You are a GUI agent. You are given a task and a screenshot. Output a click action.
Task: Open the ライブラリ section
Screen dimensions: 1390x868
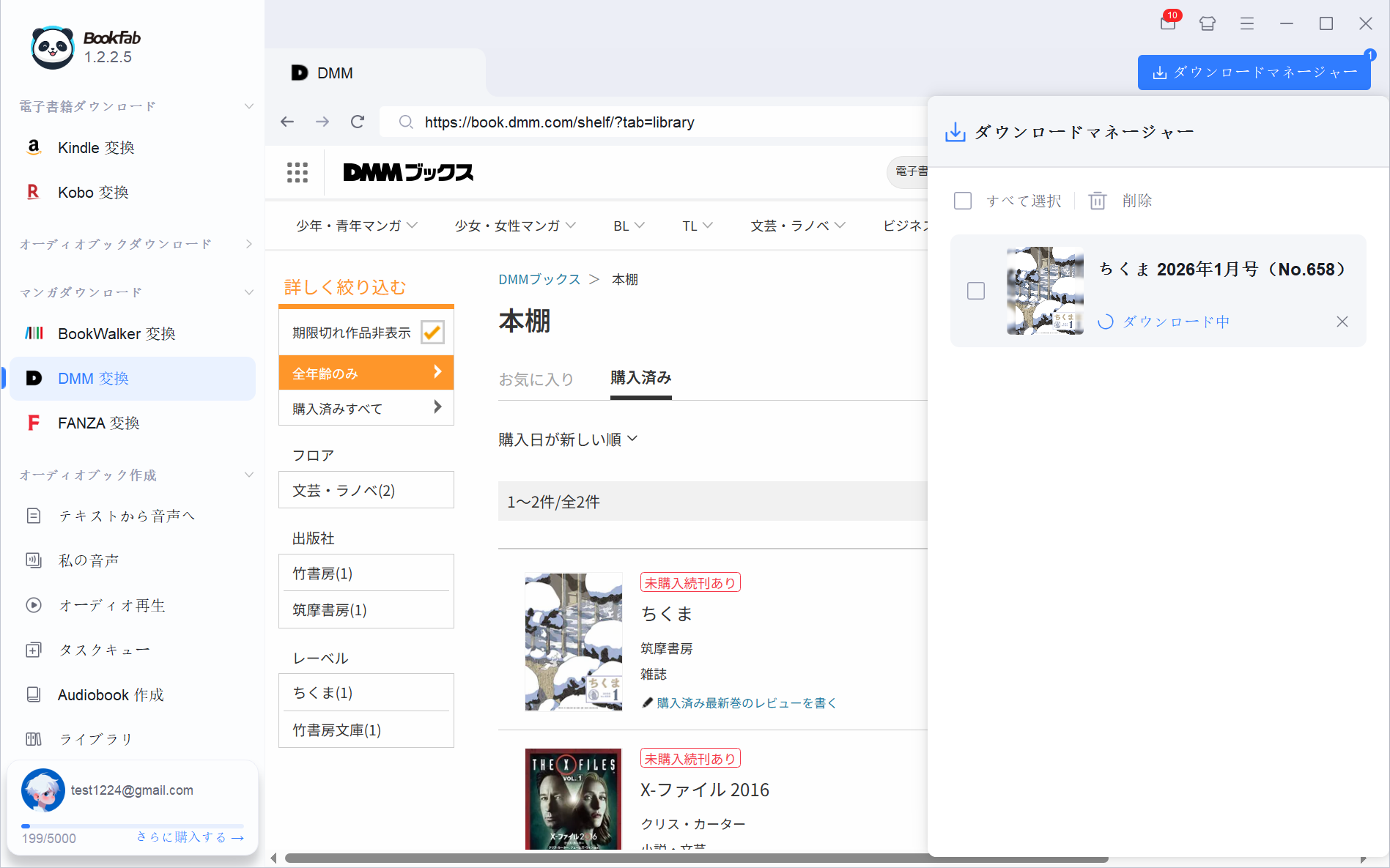[96, 738]
